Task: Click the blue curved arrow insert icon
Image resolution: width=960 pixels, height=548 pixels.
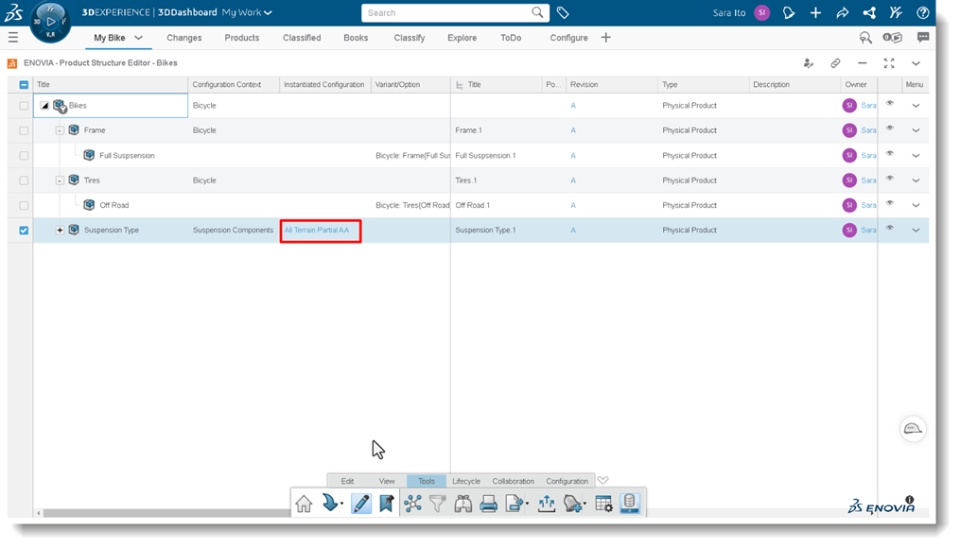Action: [332, 503]
